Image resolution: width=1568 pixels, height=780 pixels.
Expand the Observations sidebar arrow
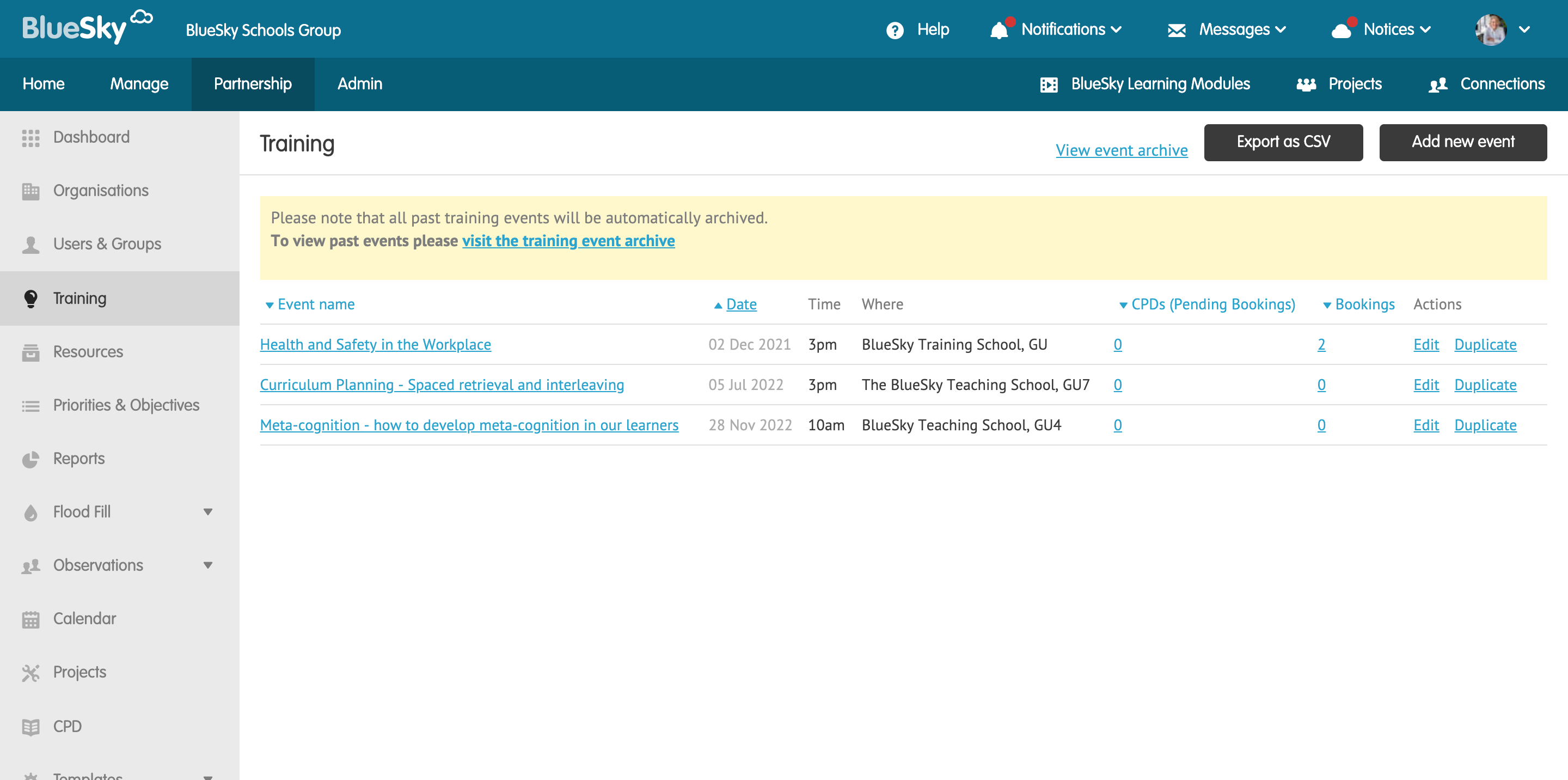207,566
